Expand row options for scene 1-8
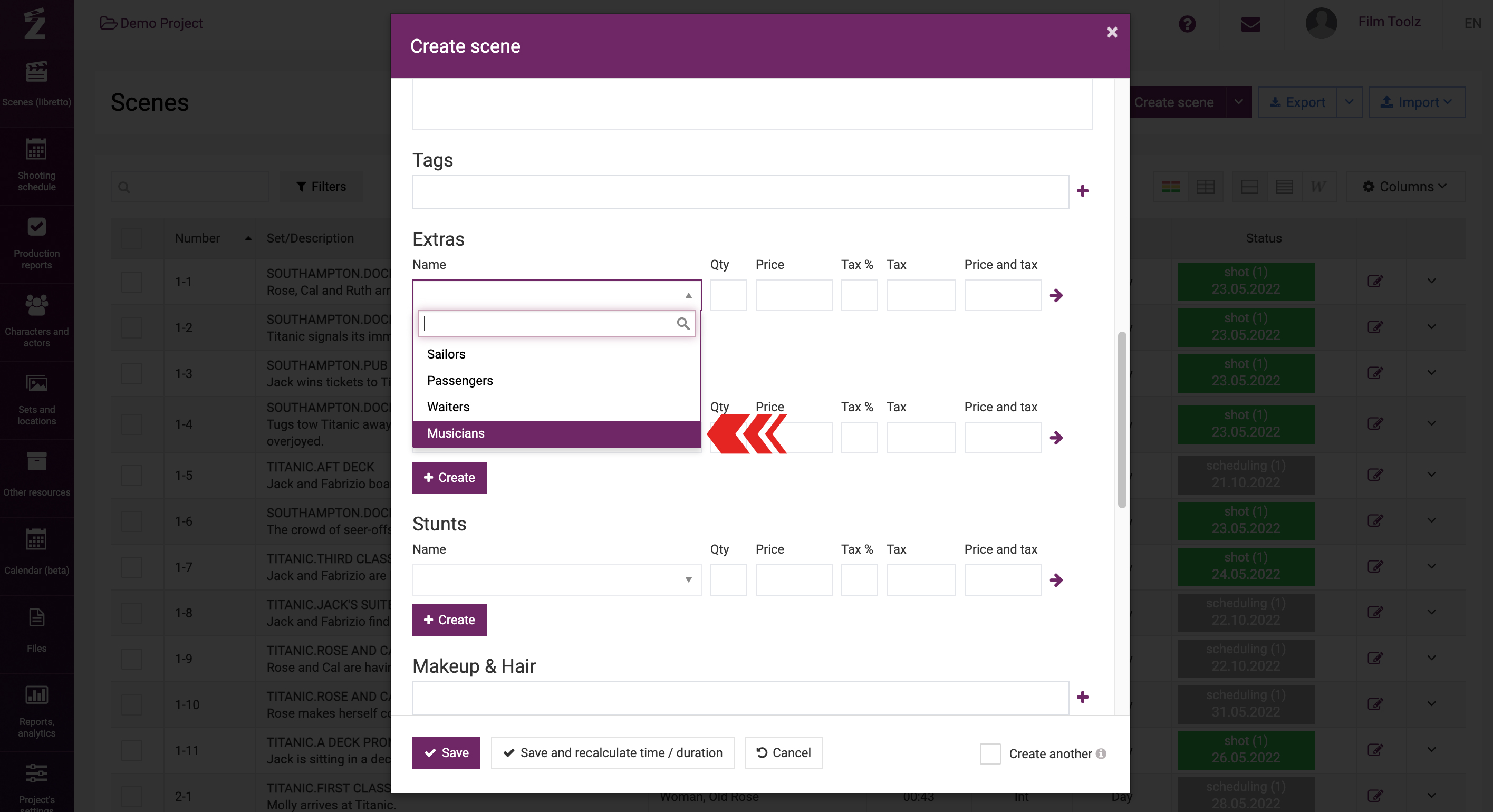This screenshot has height=812, width=1493. click(x=1431, y=613)
